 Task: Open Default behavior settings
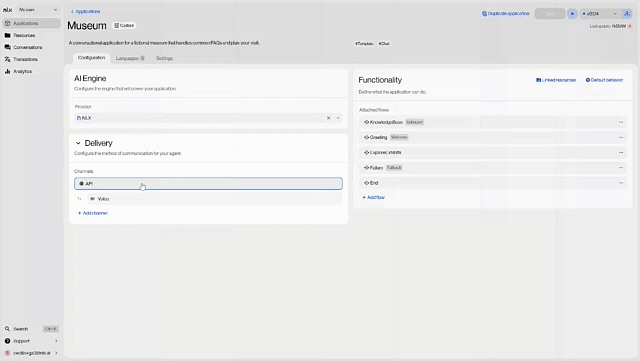coord(604,80)
